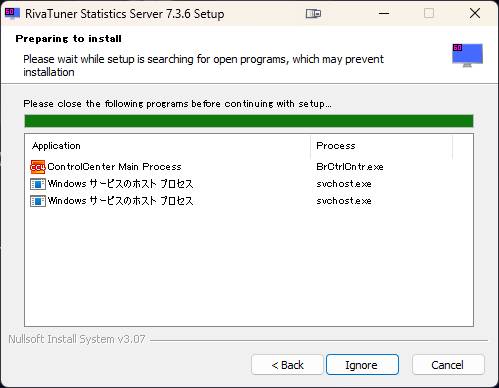Select the second svchost.exe process entry
499x388 pixels.
(344, 201)
